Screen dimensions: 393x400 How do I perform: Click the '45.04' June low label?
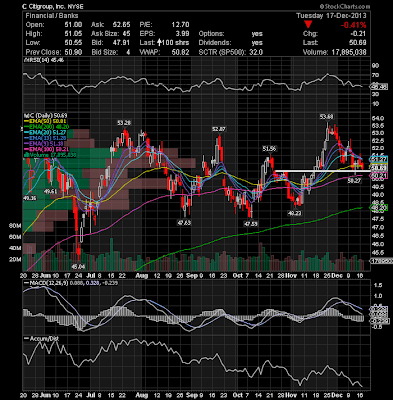pyautogui.click(x=78, y=267)
